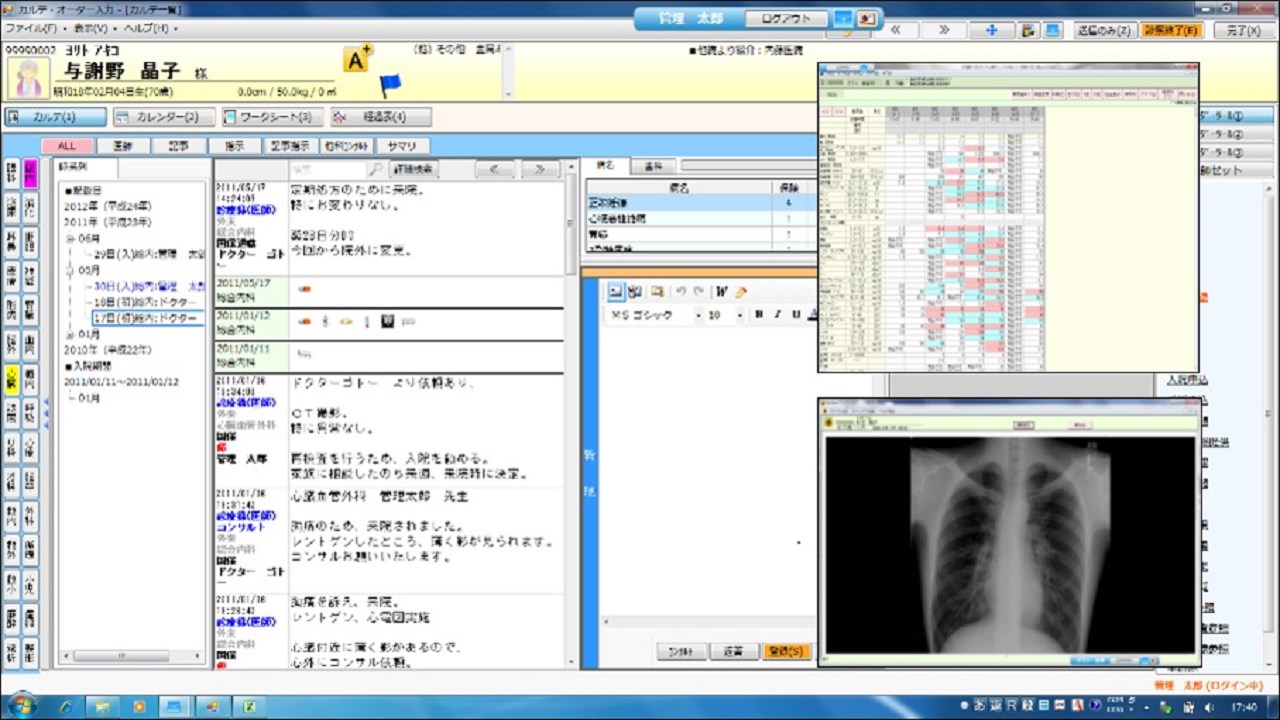The width and height of the screenshot is (1280, 720).
Task: Toggle the サマリ filter
Action: [x=401, y=146]
